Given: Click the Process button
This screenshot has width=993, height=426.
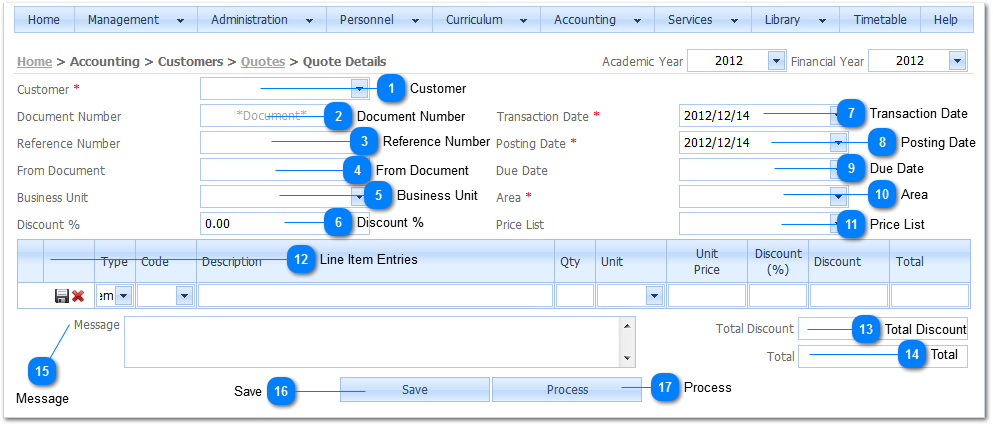Looking at the screenshot, I should [567, 390].
